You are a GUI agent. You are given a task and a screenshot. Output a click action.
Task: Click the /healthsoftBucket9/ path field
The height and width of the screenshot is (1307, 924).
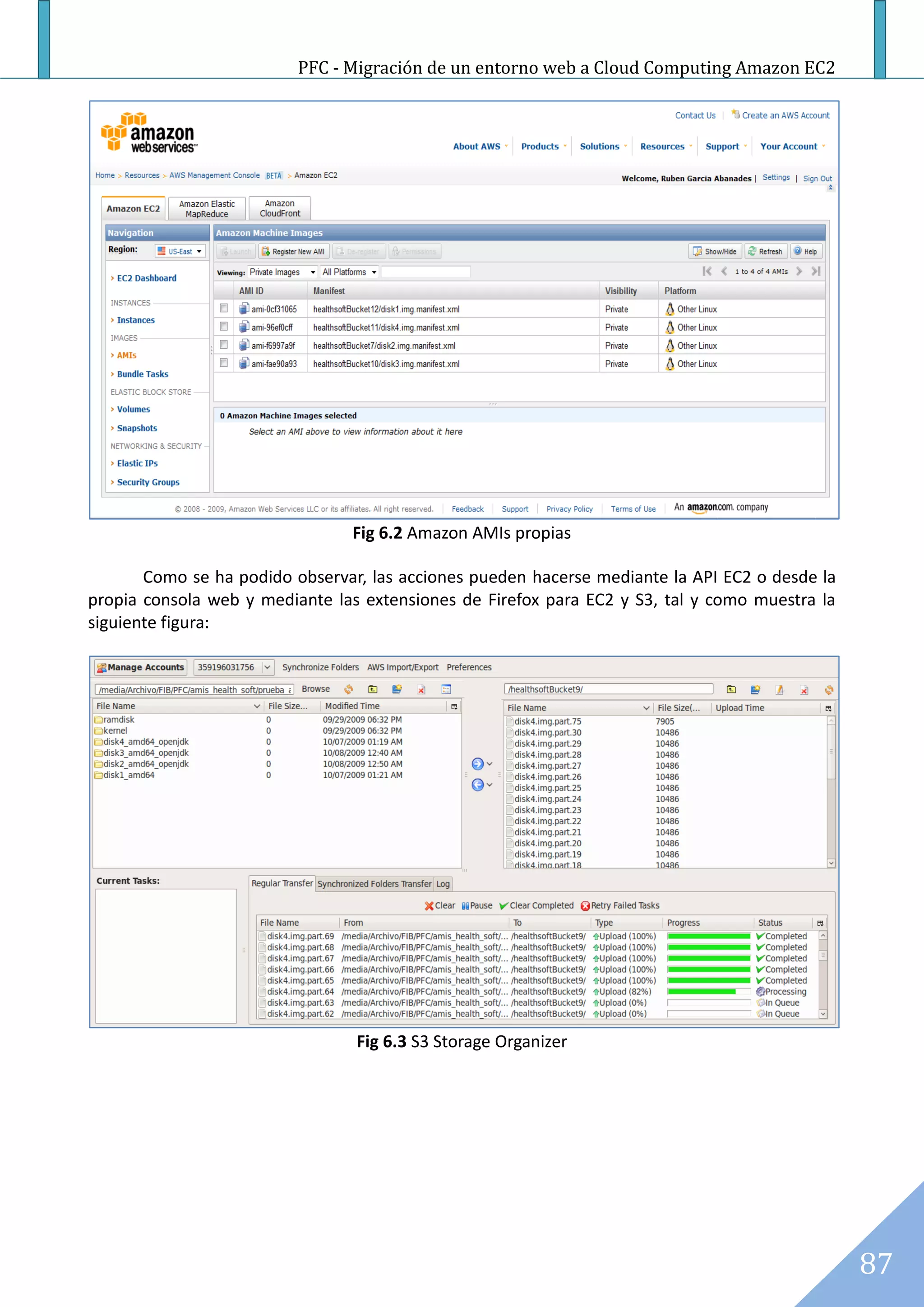pos(608,689)
